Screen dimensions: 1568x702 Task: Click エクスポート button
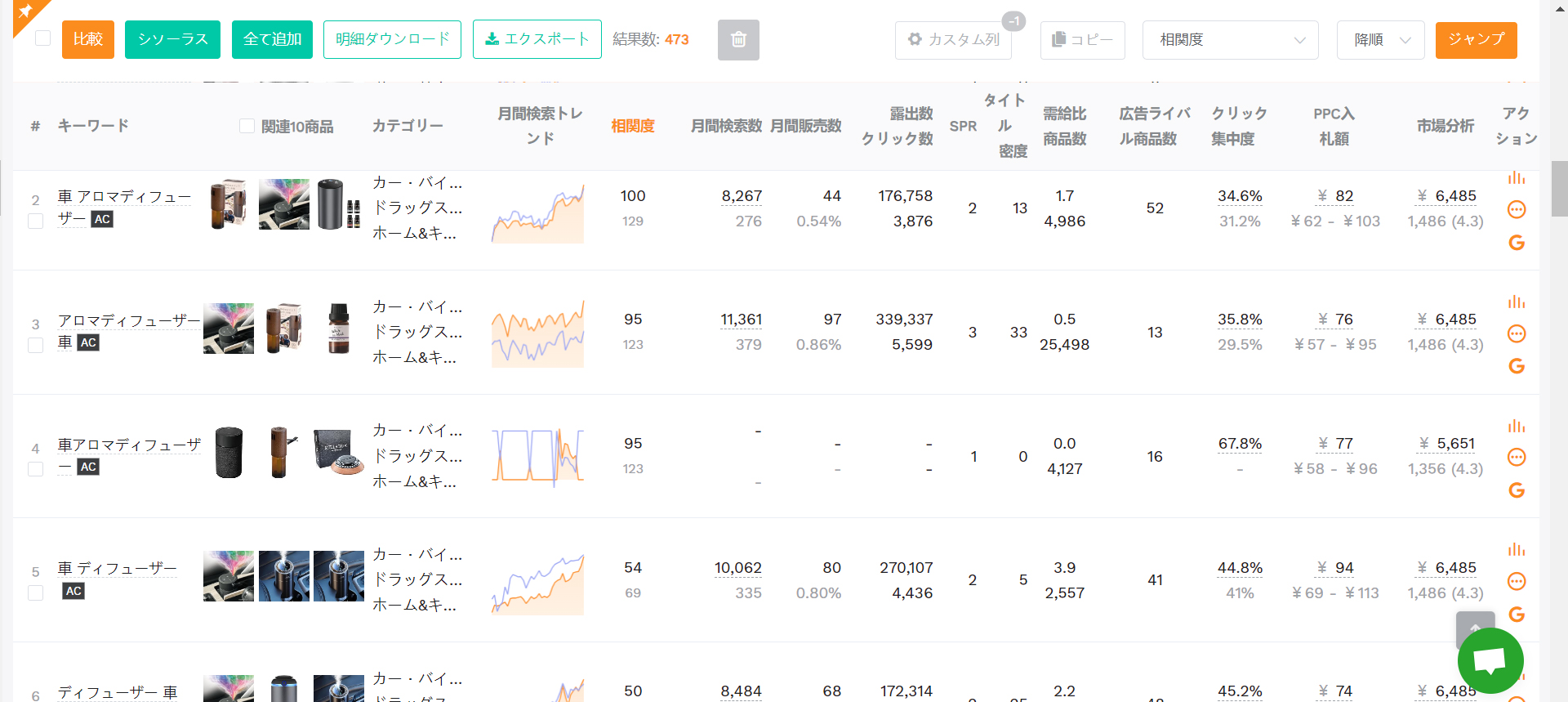537,39
